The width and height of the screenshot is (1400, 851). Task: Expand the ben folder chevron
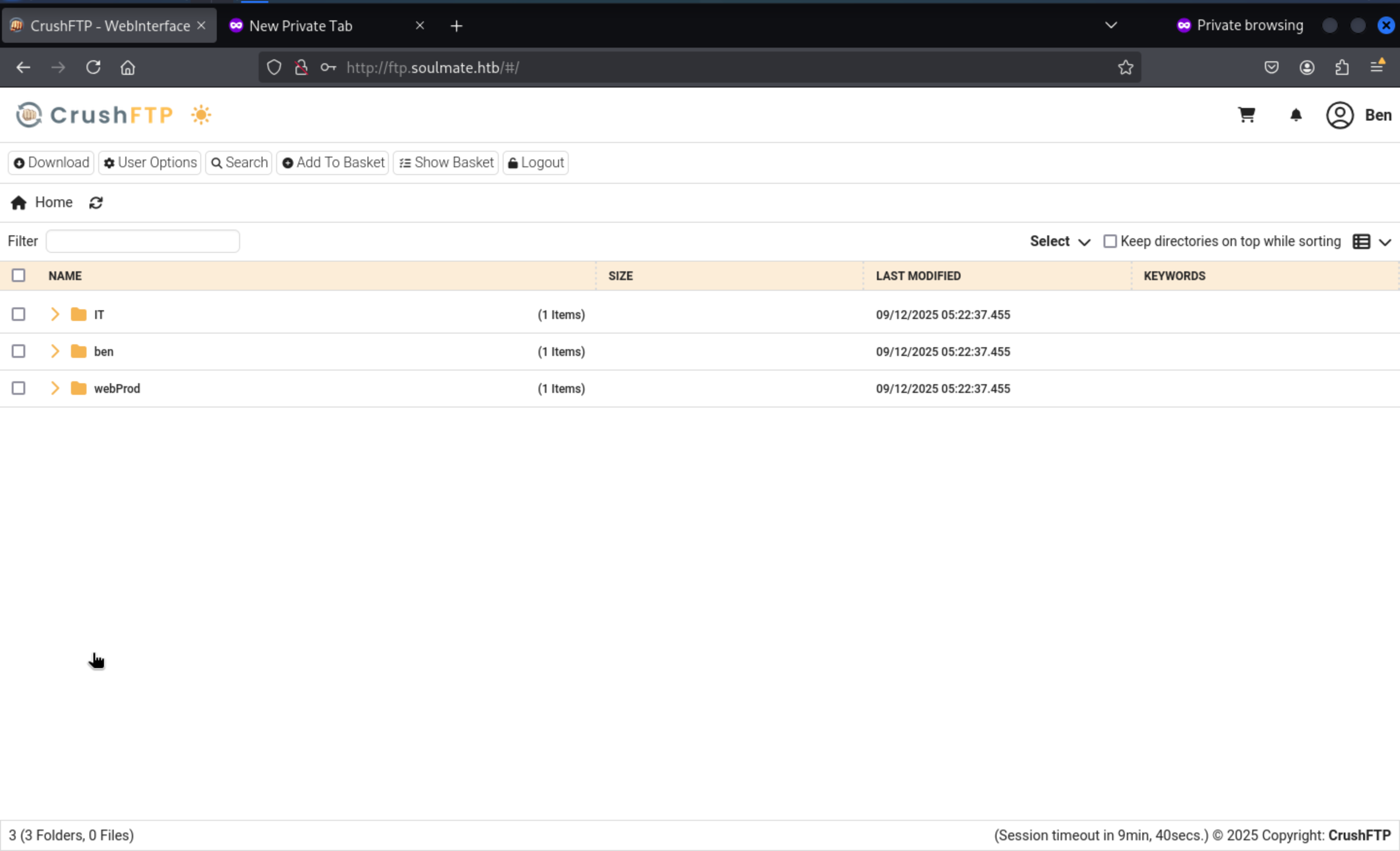(54, 351)
